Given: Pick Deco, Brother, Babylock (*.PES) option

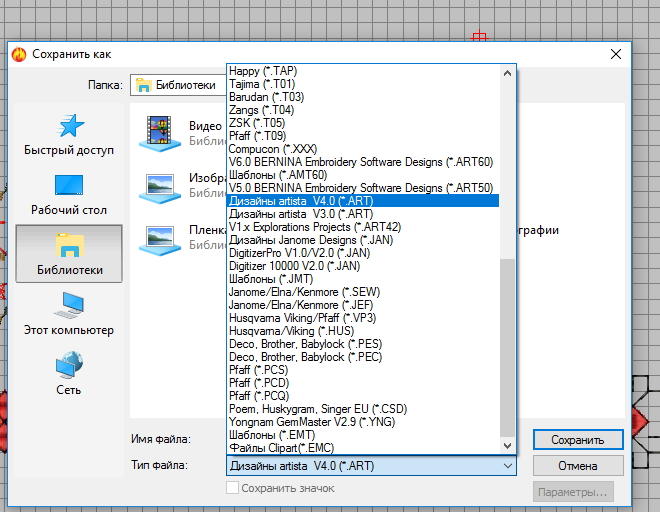Looking at the screenshot, I should coord(298,344).
